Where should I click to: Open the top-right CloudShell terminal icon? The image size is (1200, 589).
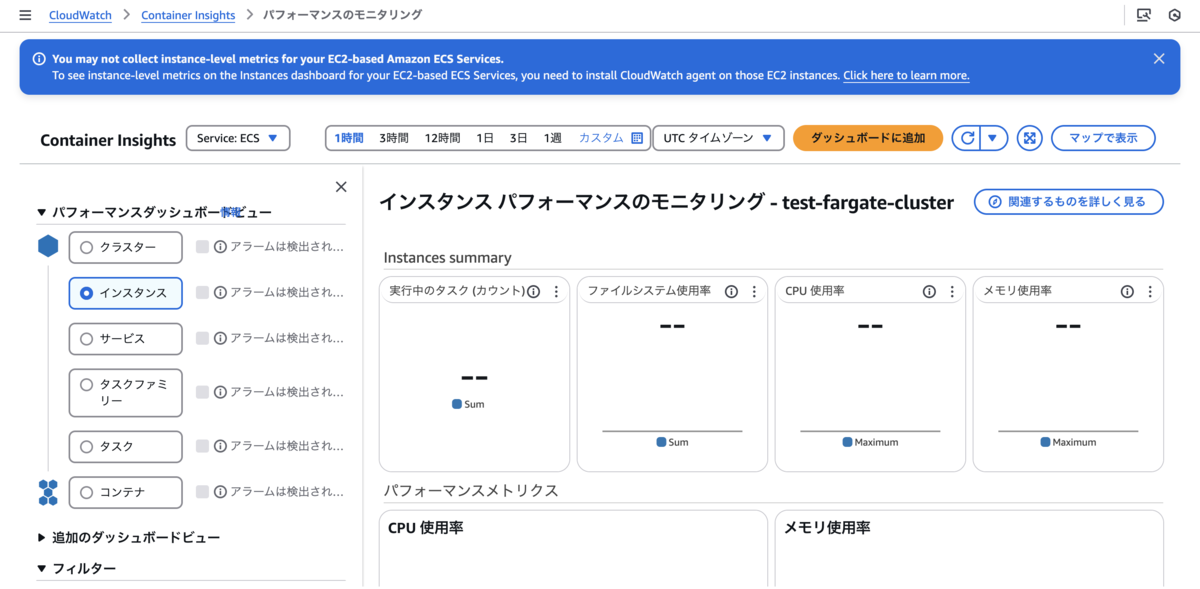click(1144, 15)
